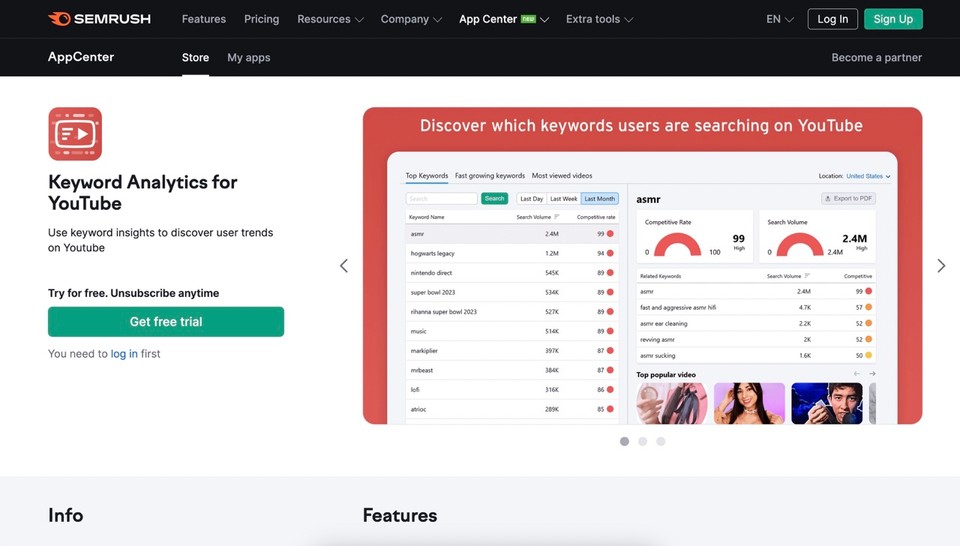Click the Features section heading
This screenshot has width=960, height=546.
click(x=400, y=515)
